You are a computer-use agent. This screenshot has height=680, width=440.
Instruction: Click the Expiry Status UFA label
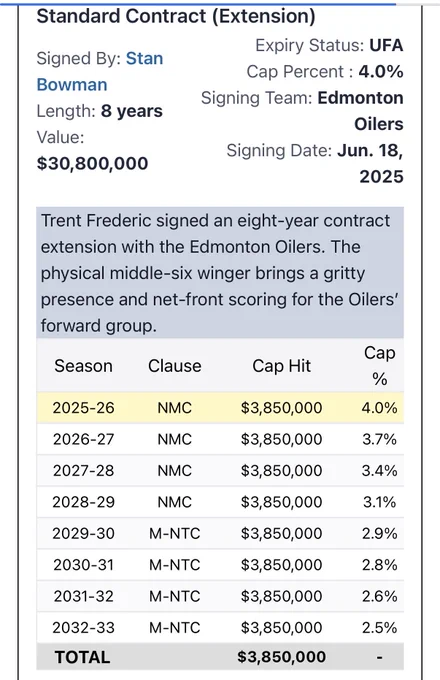(329, 45)
